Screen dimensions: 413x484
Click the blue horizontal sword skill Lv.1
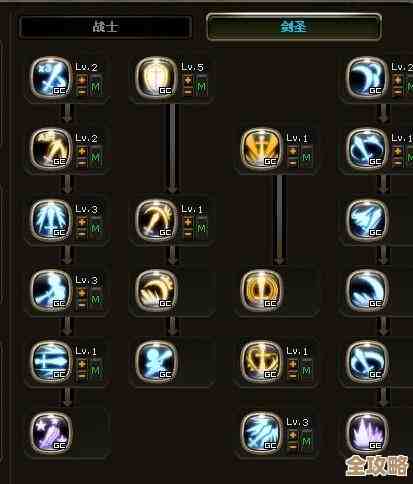pyautogui.click(x=51, y=362)
